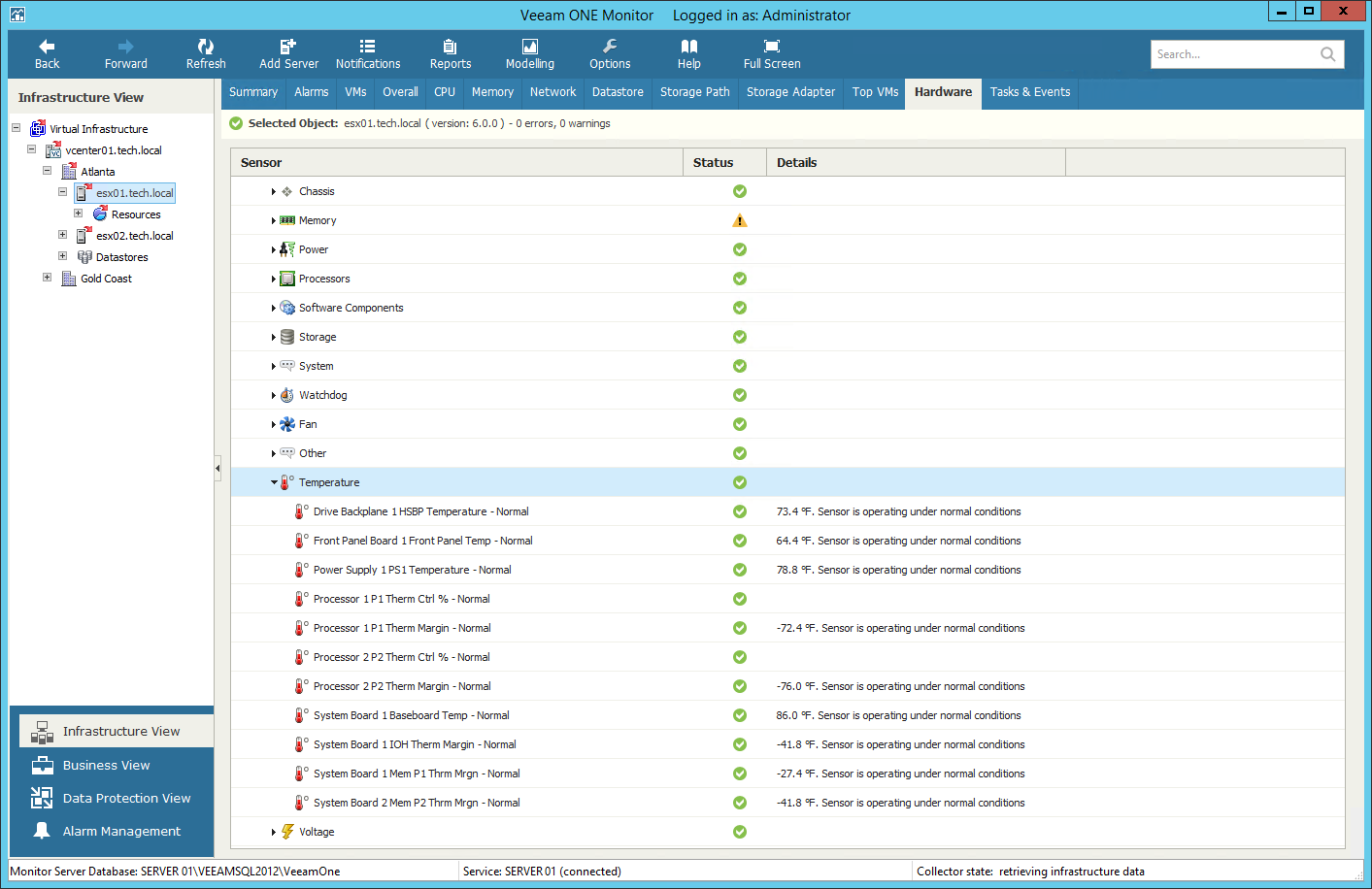The image size is (1372, 889).
Task: Expand the Processors sensor group
Action: (x=274, y=279)
